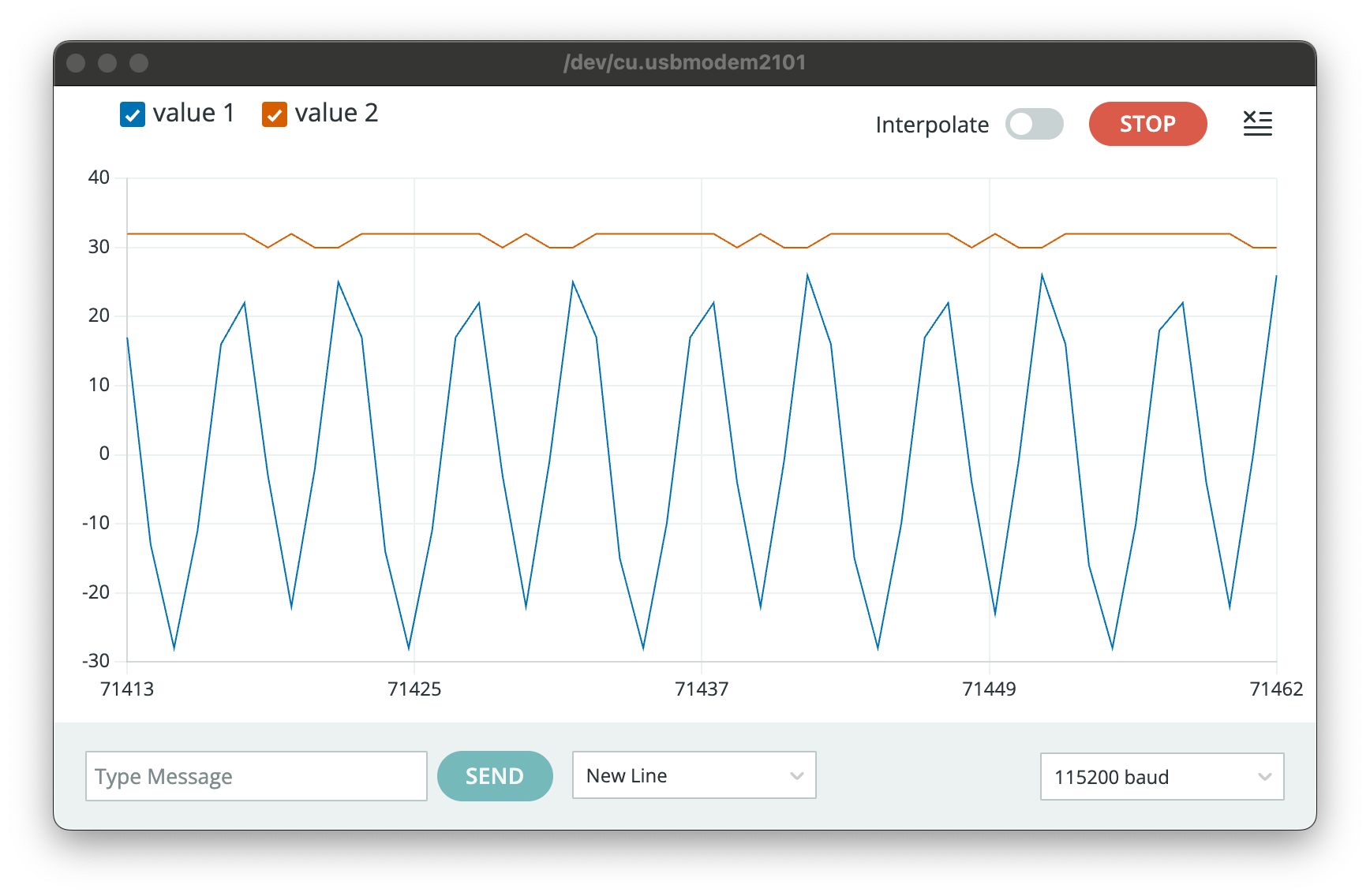Uncheck the blue value 1 checkbox
The height and width of the screenshot is (896, 1370).
click(x=133, y=114)
